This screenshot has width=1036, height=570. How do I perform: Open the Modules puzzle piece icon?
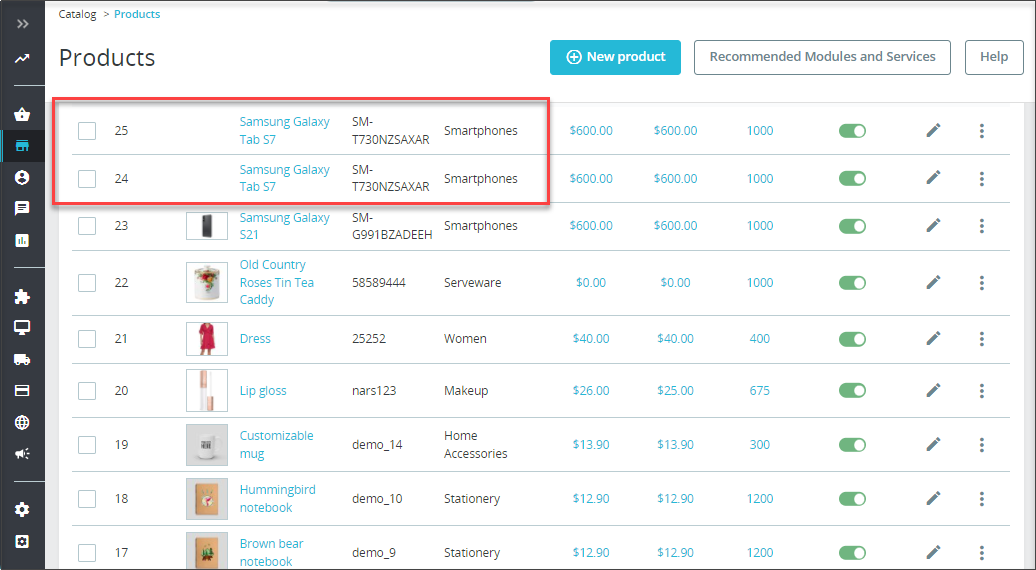coord(22,297)
